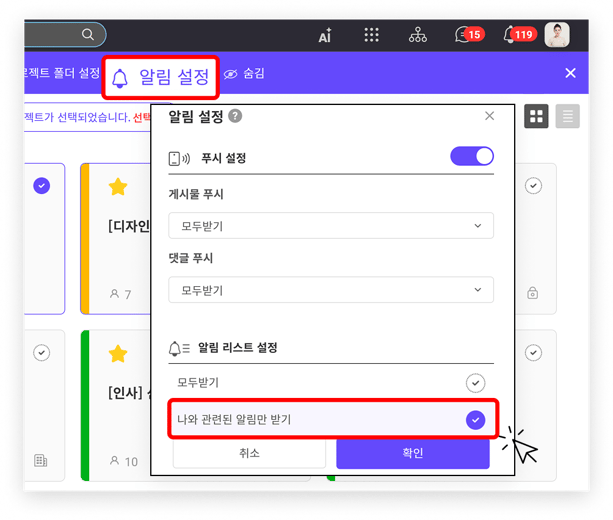Switch to list view layout

tap(568, 116)
